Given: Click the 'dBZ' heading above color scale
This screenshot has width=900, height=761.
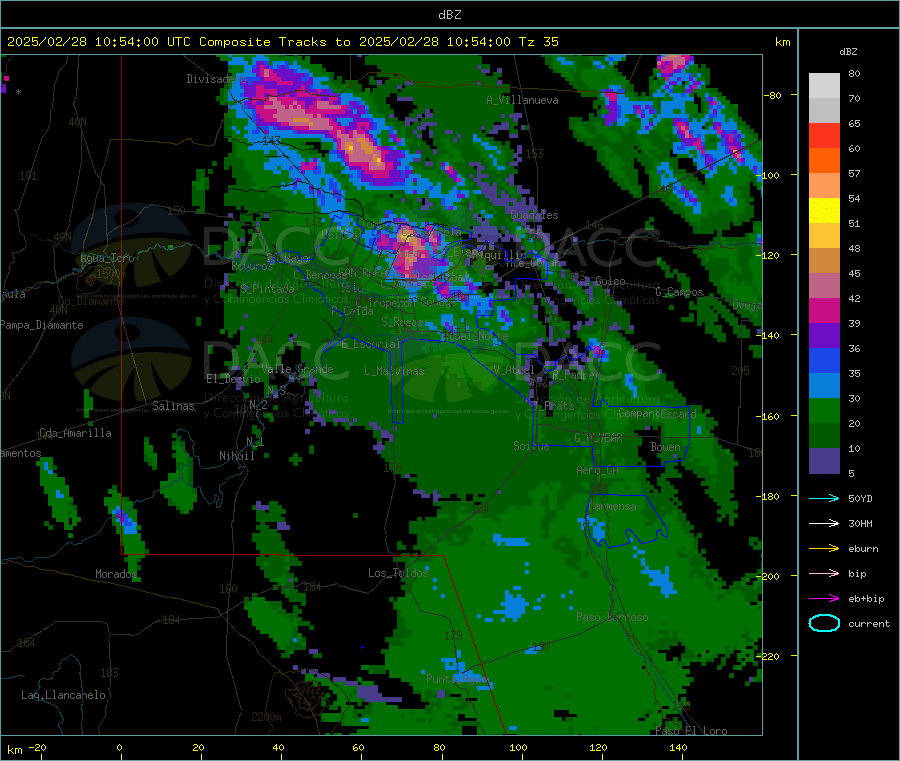Looking at the screenshot, I should pos(848,52).
